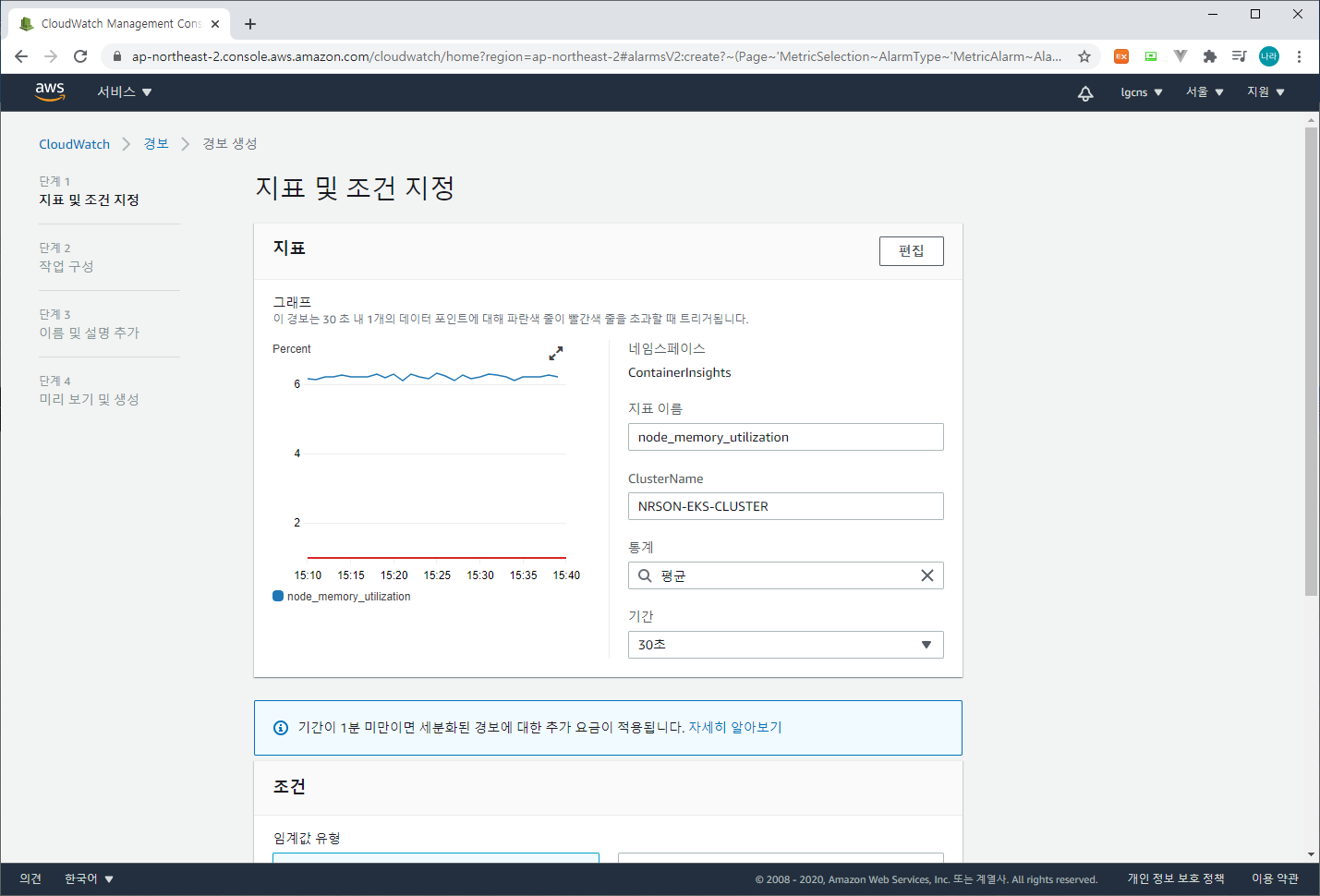The width and height of the screenshot is (1320, 896).
Task: Click the 편집 edit button
Action: point(912,251)
